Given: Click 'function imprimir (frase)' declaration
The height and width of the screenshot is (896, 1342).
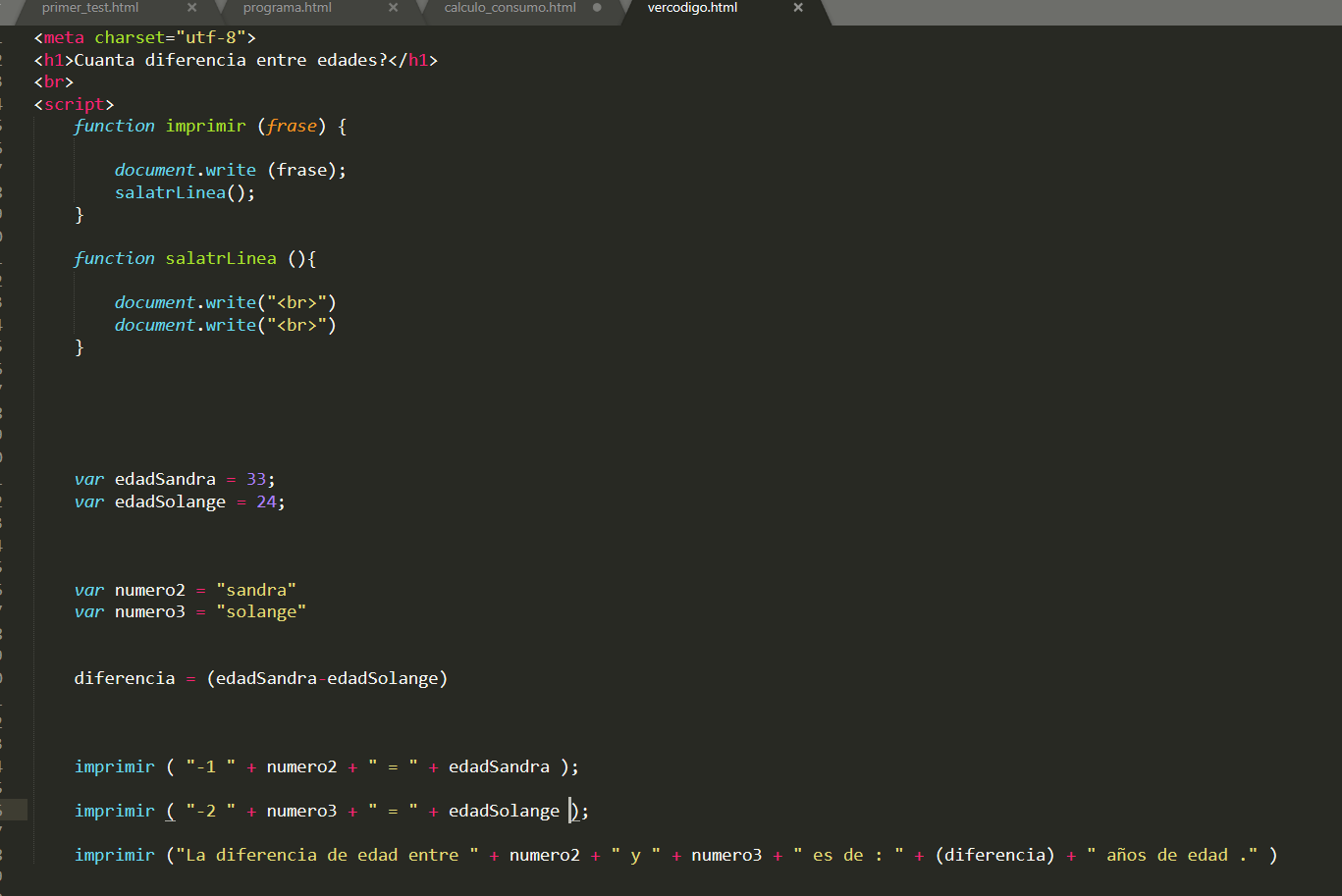Looking at the screenshot, I should [x=200, y=126].
